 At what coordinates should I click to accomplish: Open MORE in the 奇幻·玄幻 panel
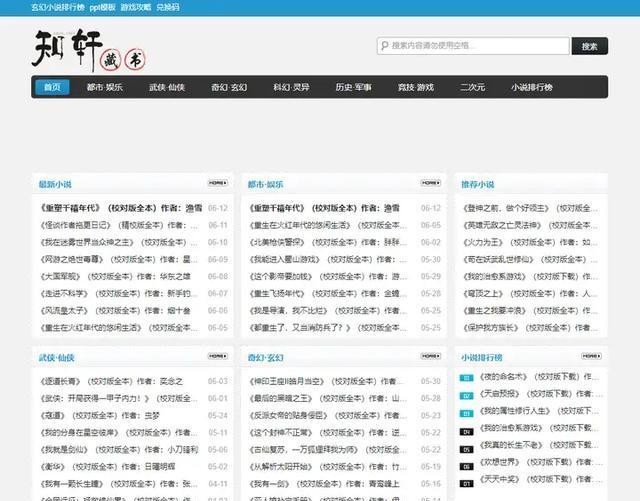pos(430,356)
